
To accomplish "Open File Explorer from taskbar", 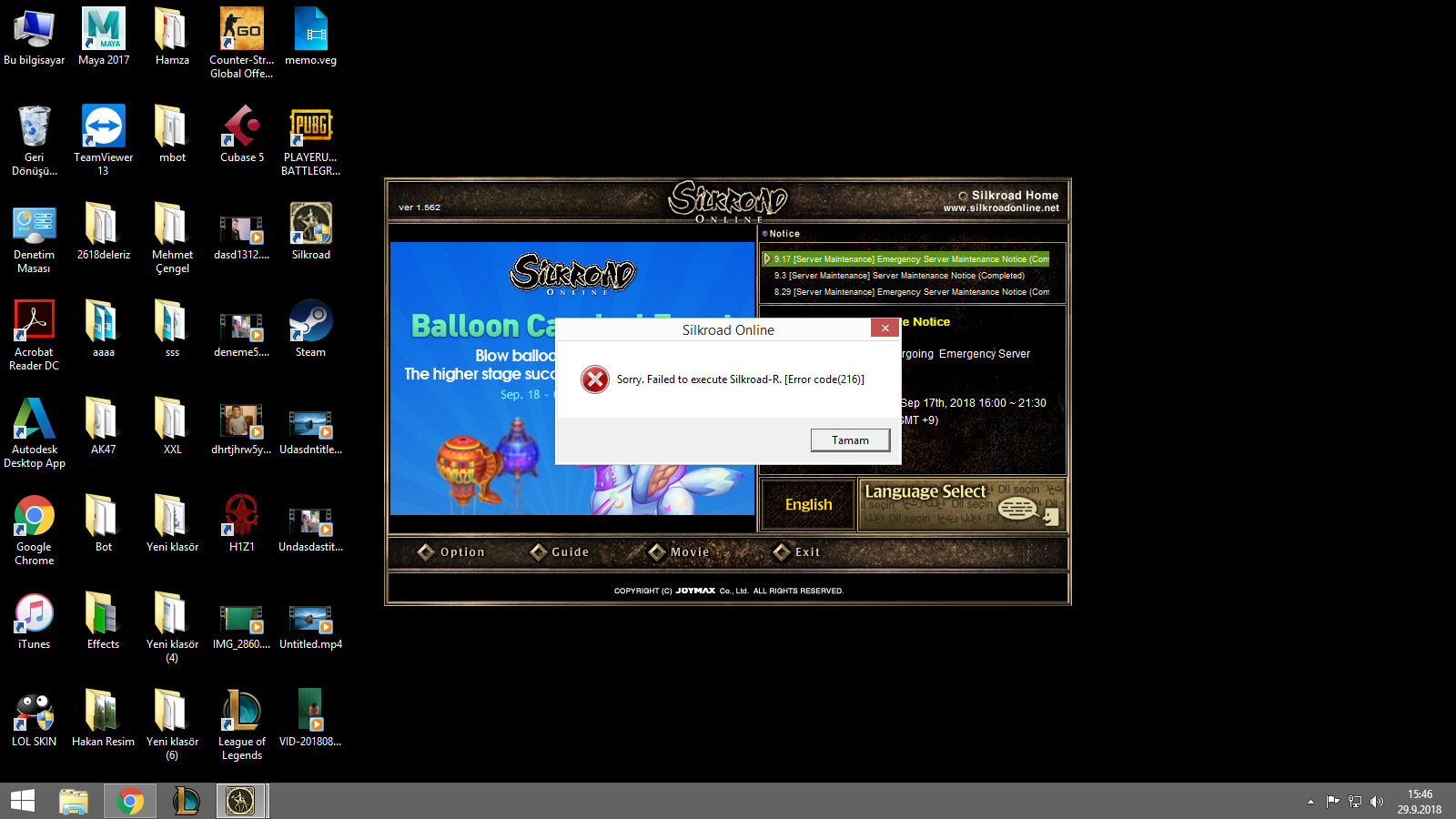I will 74,801.
